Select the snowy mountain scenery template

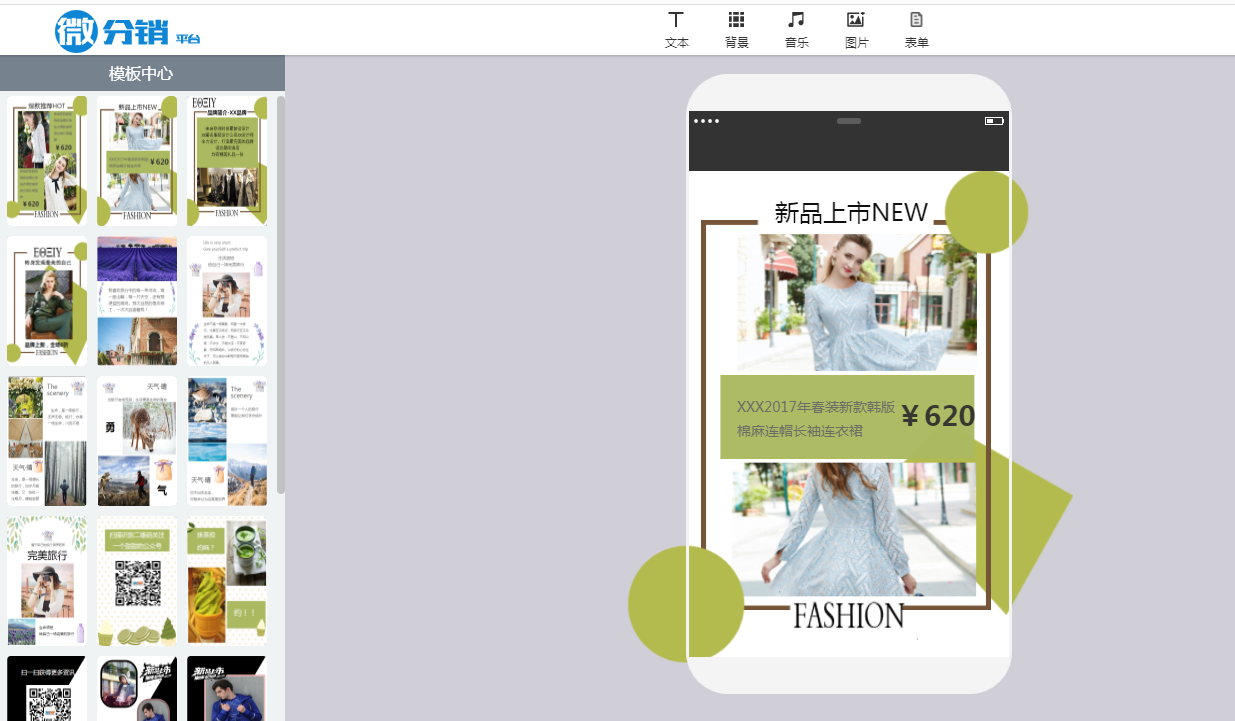(x=227, y=441)
